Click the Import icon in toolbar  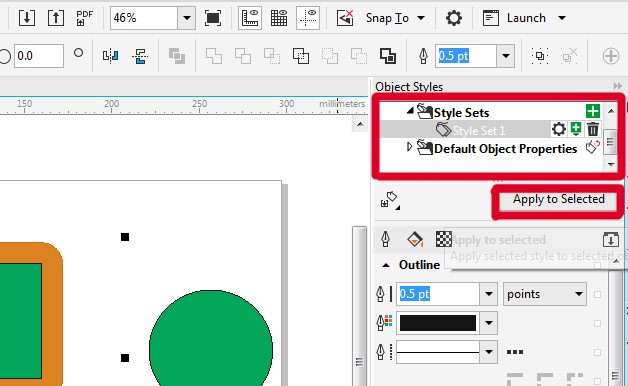(x=27, y=18)
